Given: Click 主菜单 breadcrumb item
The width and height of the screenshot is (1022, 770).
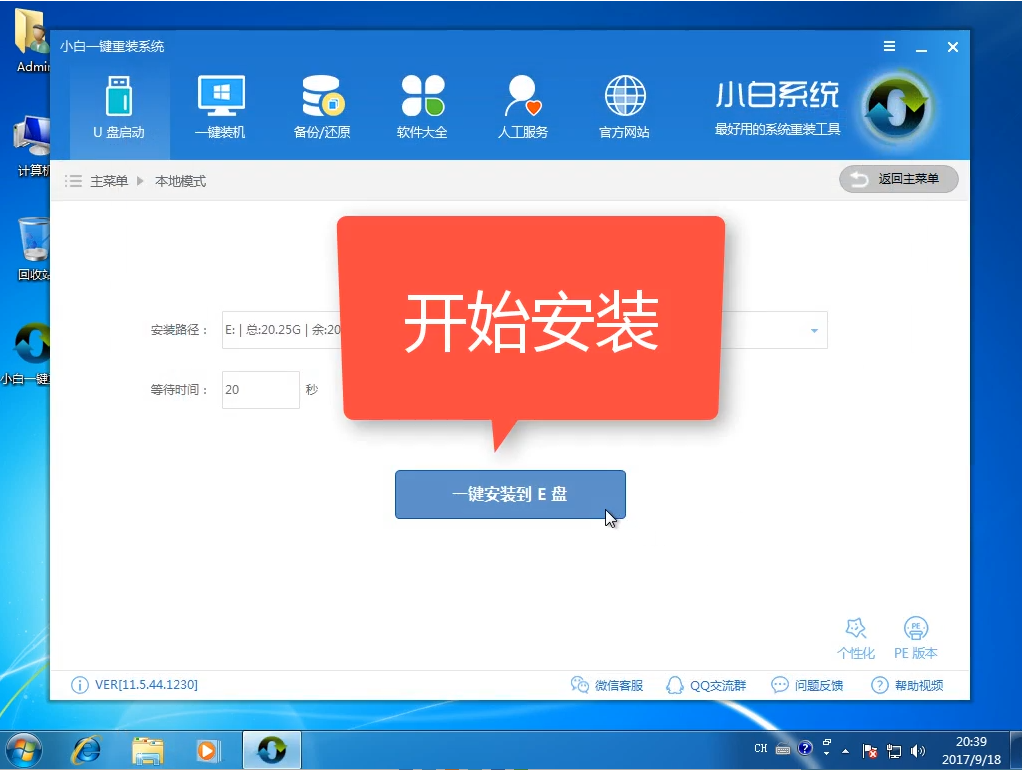Looking at the screenshot, I should (109, 181).
